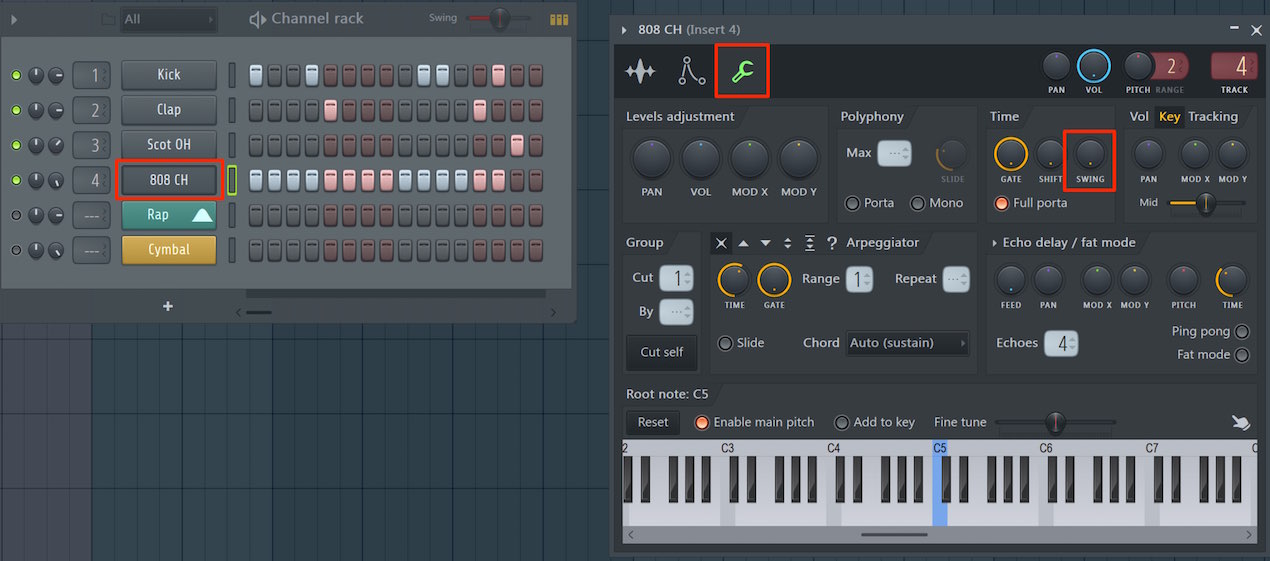This screenshot has height=561, width=1270.
Task: Select the Kick channel button
Action: 169,75
